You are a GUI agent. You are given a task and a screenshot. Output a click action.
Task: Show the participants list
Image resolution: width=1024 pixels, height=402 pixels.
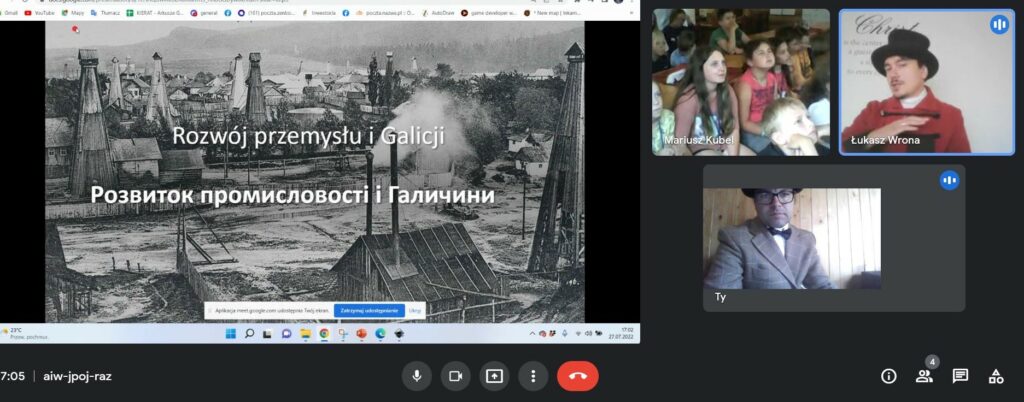point(924,376)
